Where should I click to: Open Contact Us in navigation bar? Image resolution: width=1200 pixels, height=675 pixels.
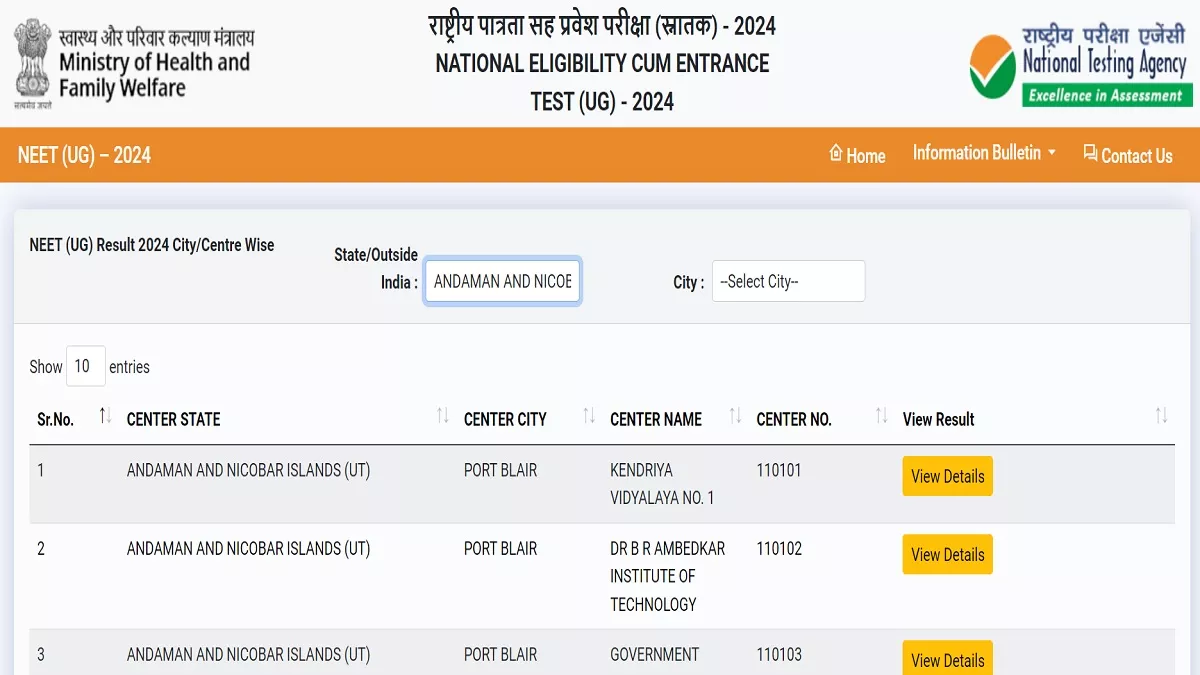1127,155
